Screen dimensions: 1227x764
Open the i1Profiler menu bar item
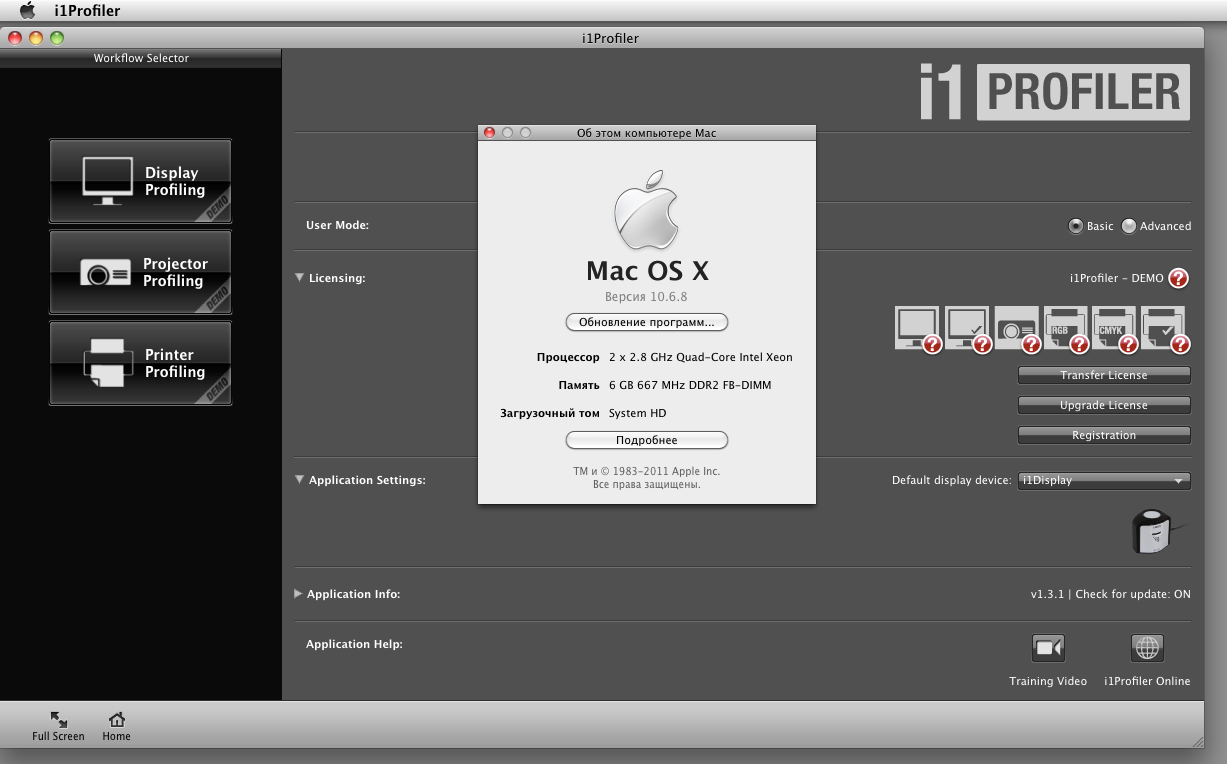pyautogui.click(x=87, y=11)
